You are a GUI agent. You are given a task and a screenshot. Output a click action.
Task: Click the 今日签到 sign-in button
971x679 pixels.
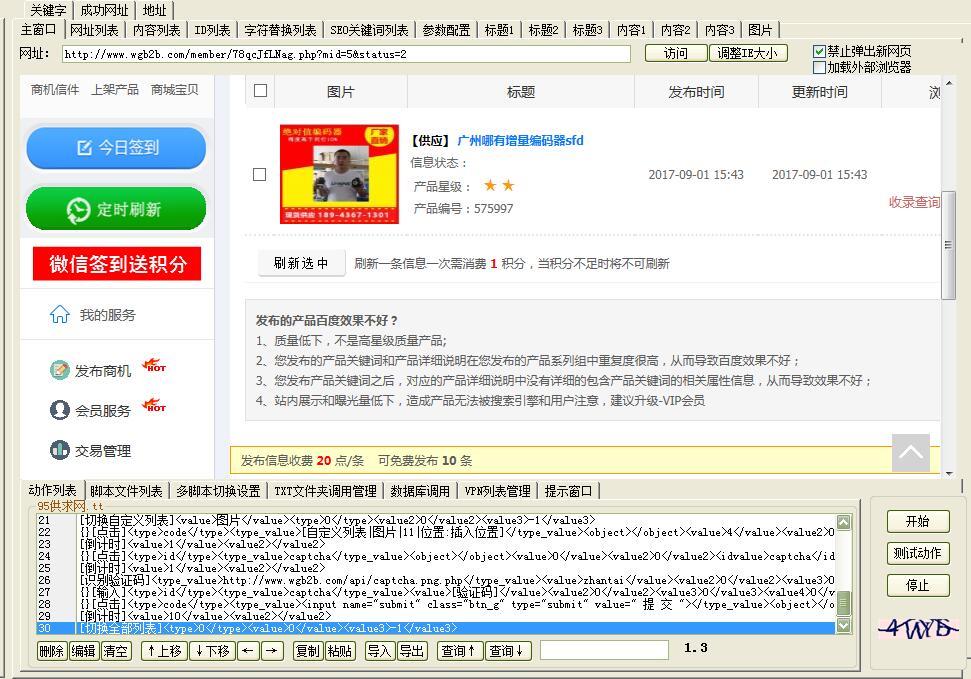point(116,148)
